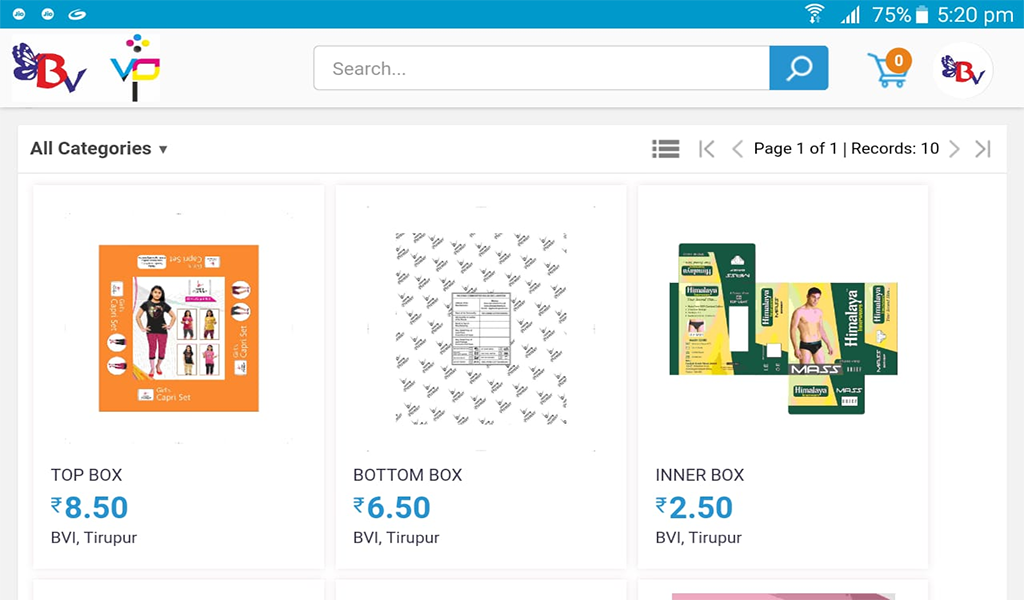Viewport: 1024px width, 600px height.
Task: Go to last page arrow
Action: click(983, 149)
